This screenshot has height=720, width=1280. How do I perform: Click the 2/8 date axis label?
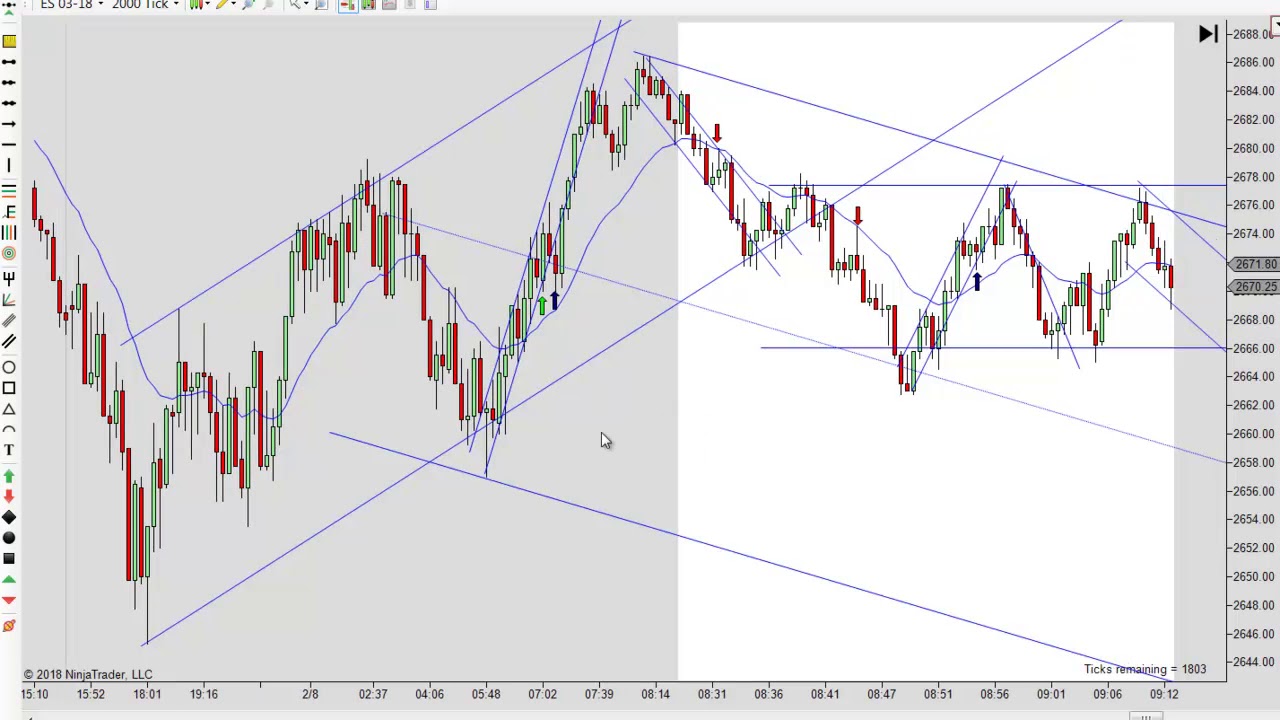point(311,693)
